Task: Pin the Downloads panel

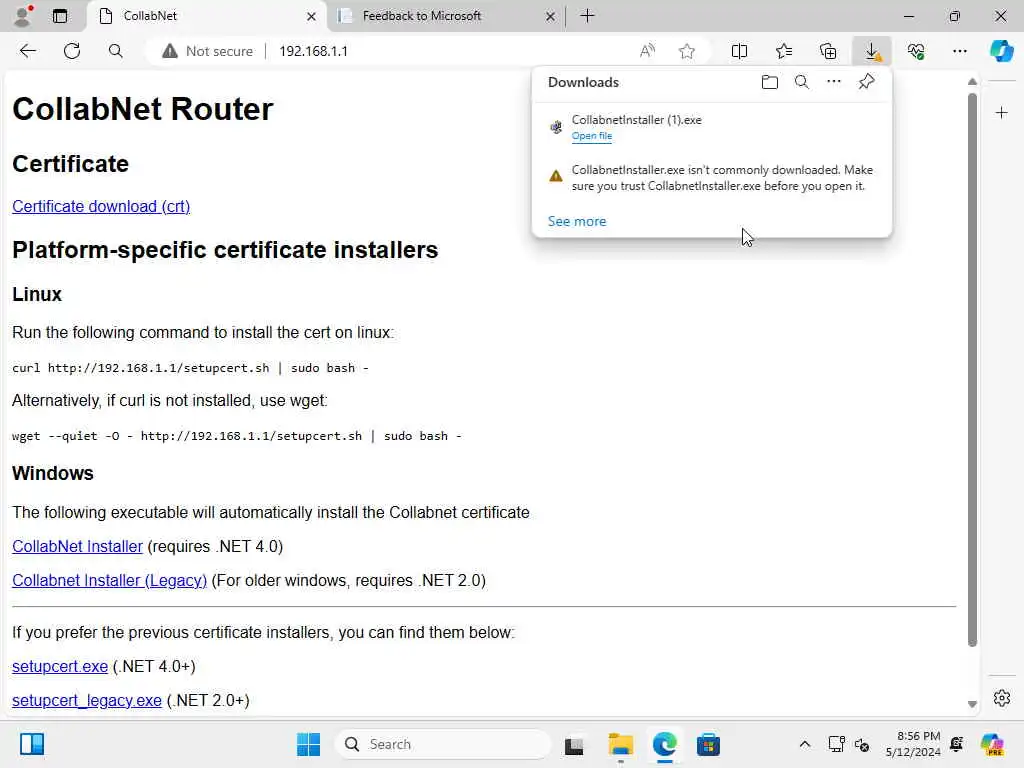Action: pos(867,82)
